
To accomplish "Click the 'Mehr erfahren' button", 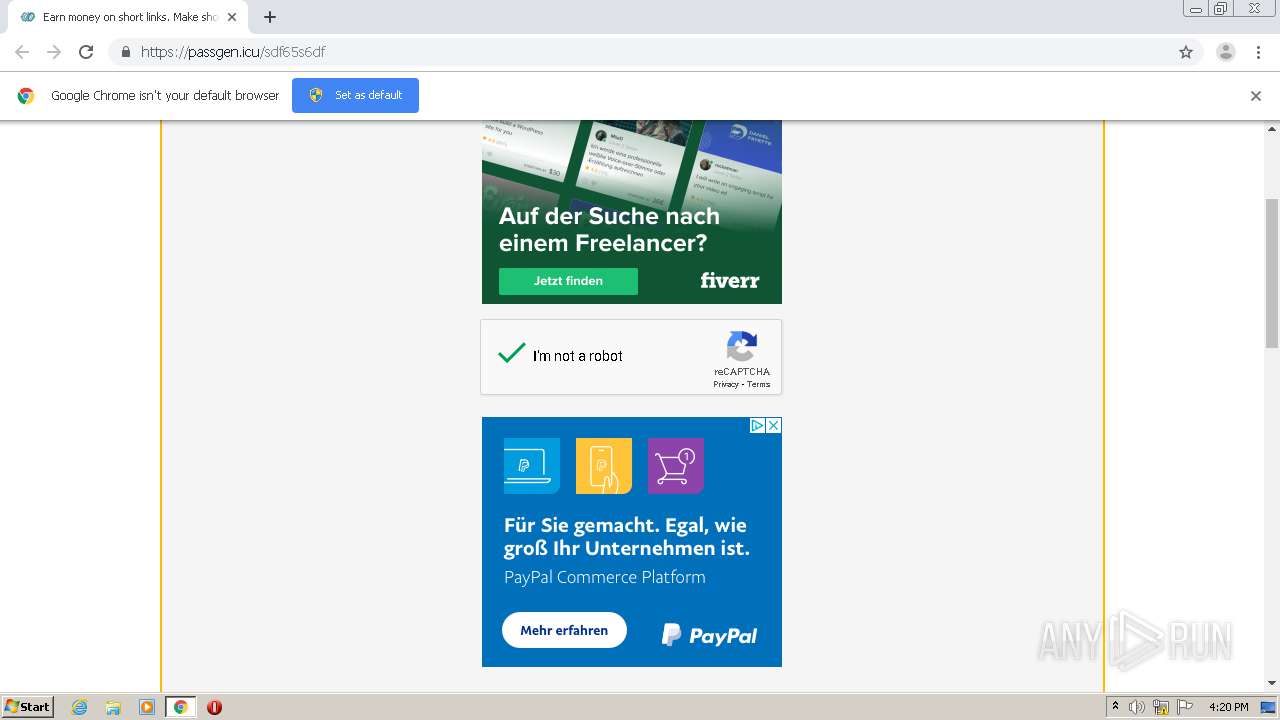I will tap(564, 631).
